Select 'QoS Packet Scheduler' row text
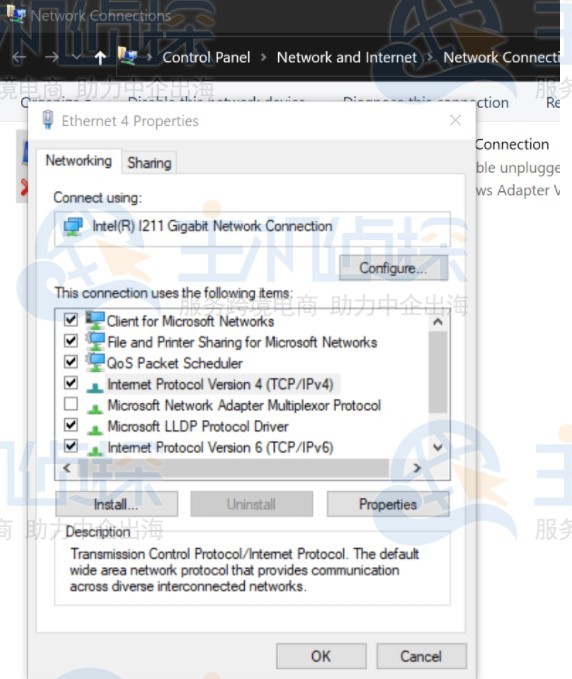Viewport: 572px width, 679px height. pos(175,363)
